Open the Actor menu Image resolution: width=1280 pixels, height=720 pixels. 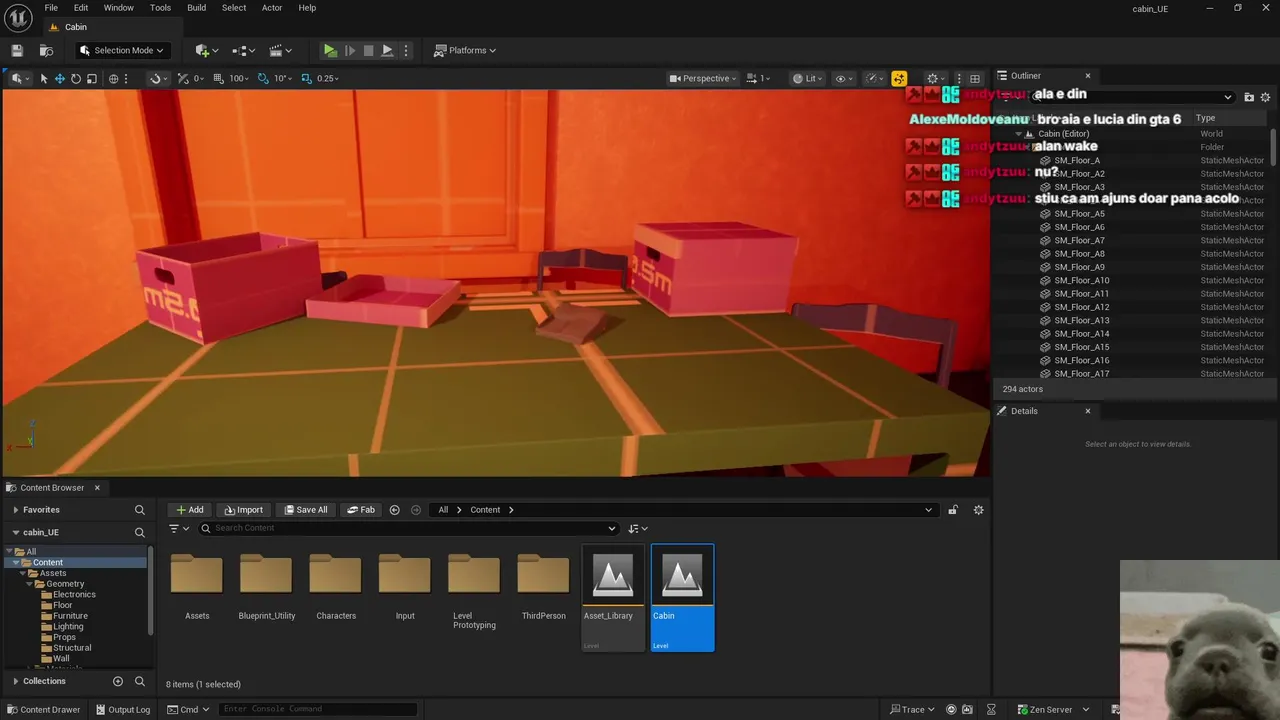272,8
